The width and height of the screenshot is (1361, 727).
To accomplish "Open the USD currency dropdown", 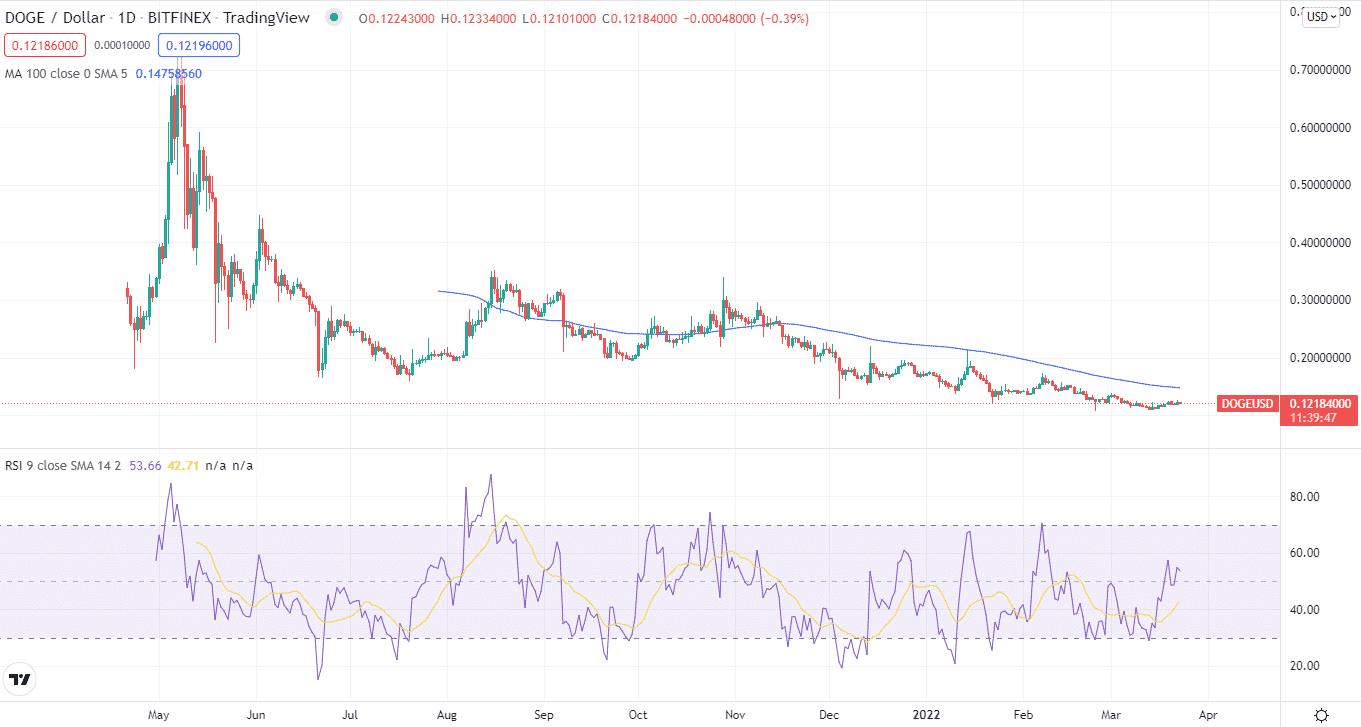I will click(1322, 16).
